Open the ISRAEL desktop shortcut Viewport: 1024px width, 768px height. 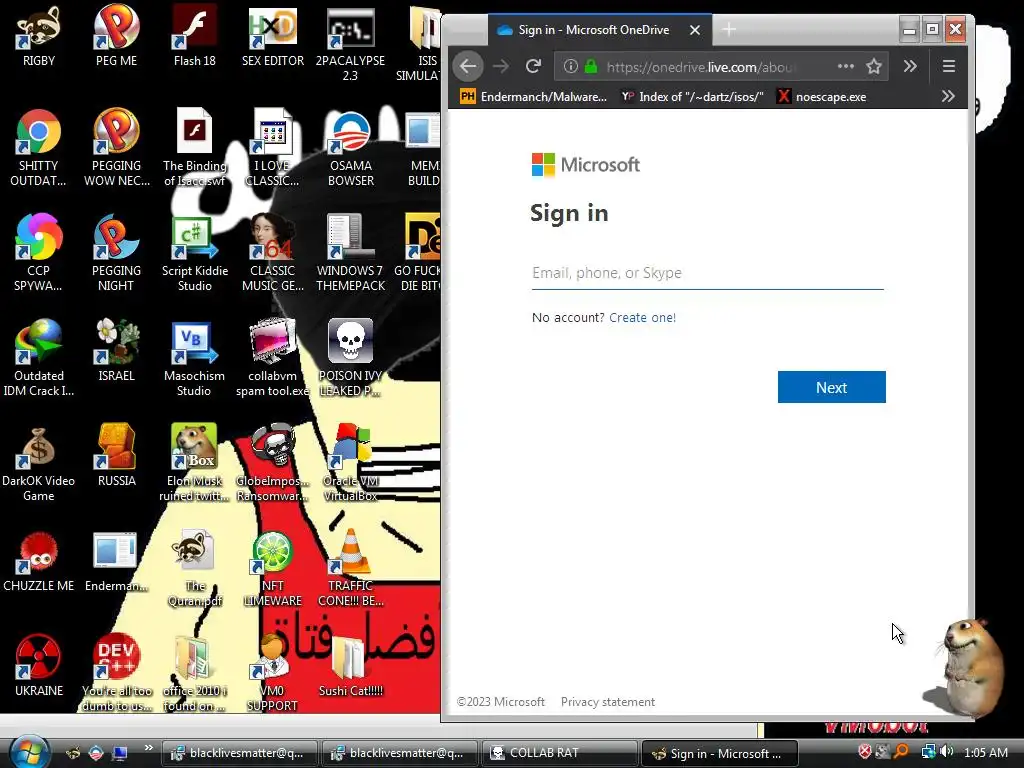[116, 351]
